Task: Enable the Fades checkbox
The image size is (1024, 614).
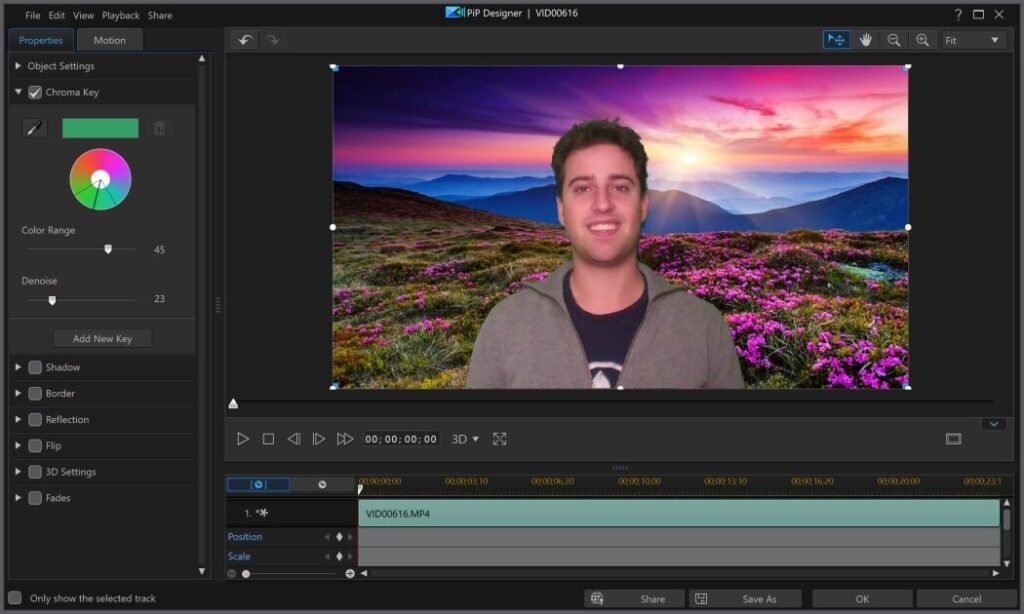Action: [35, 498]
